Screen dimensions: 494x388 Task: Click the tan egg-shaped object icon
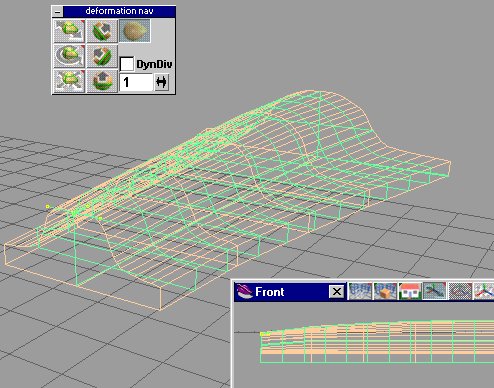[135, 31]
